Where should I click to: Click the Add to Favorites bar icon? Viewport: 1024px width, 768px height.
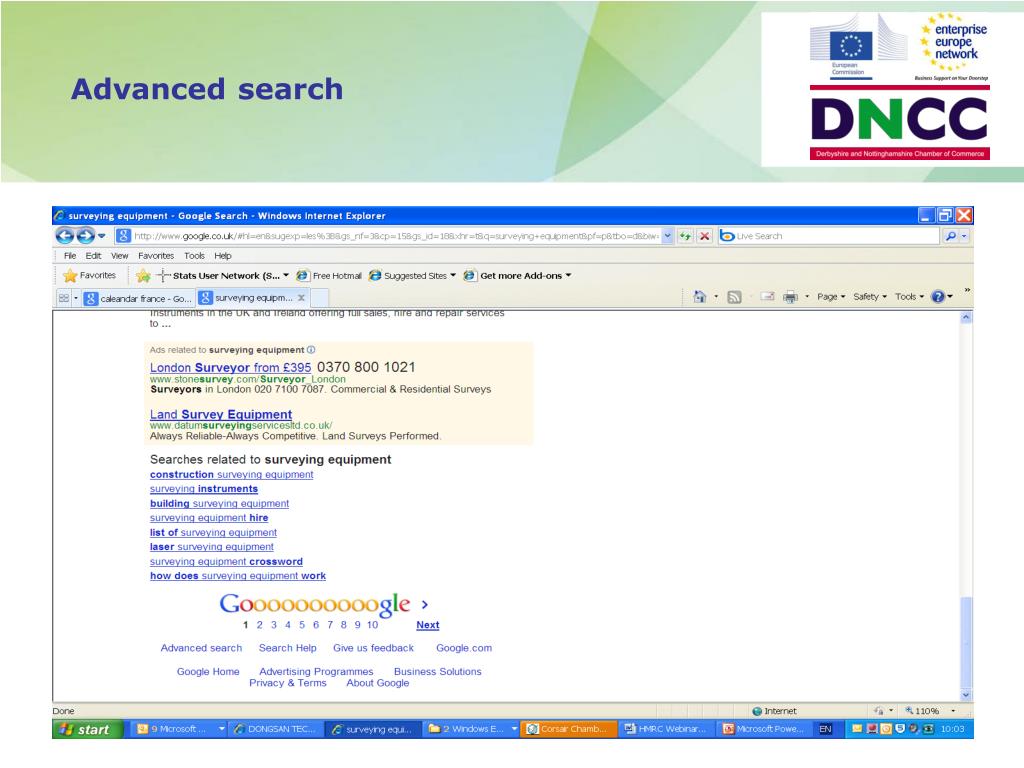click(x=143, y=276)
